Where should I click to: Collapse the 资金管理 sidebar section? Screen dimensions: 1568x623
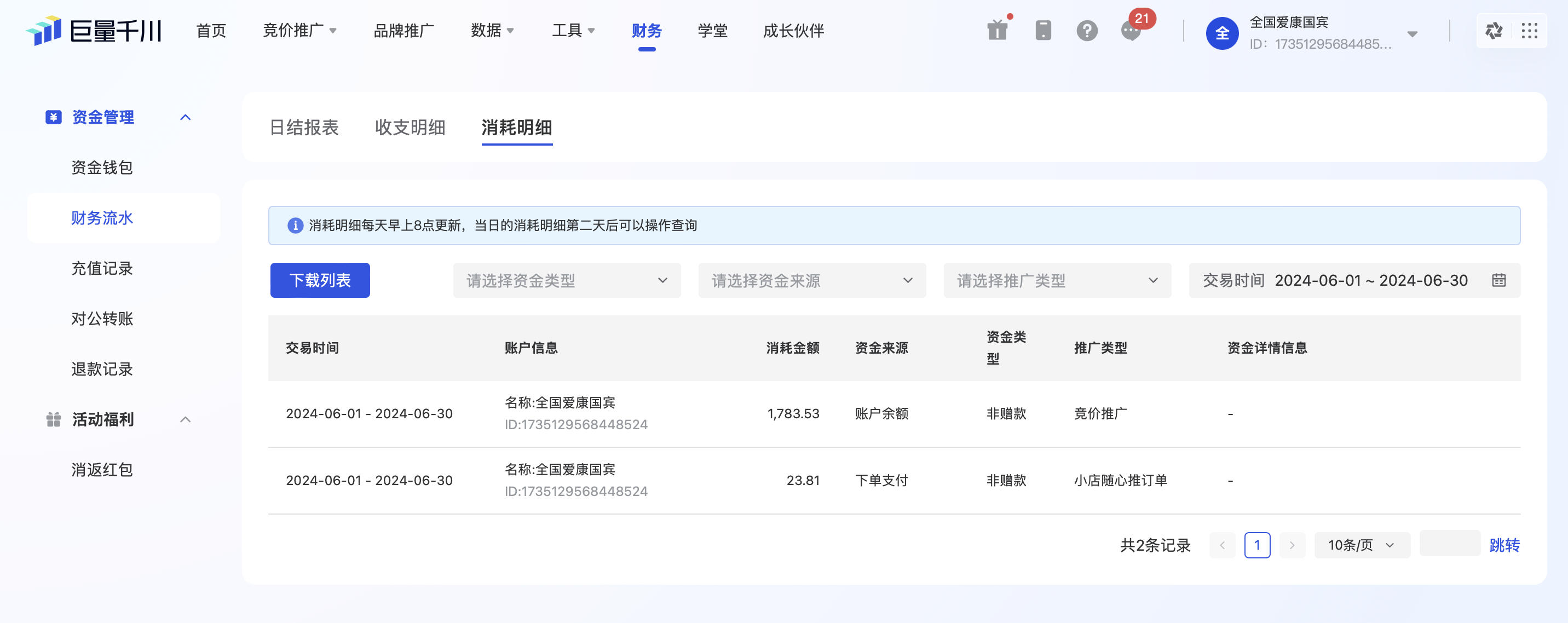click(x=186, y=117)
